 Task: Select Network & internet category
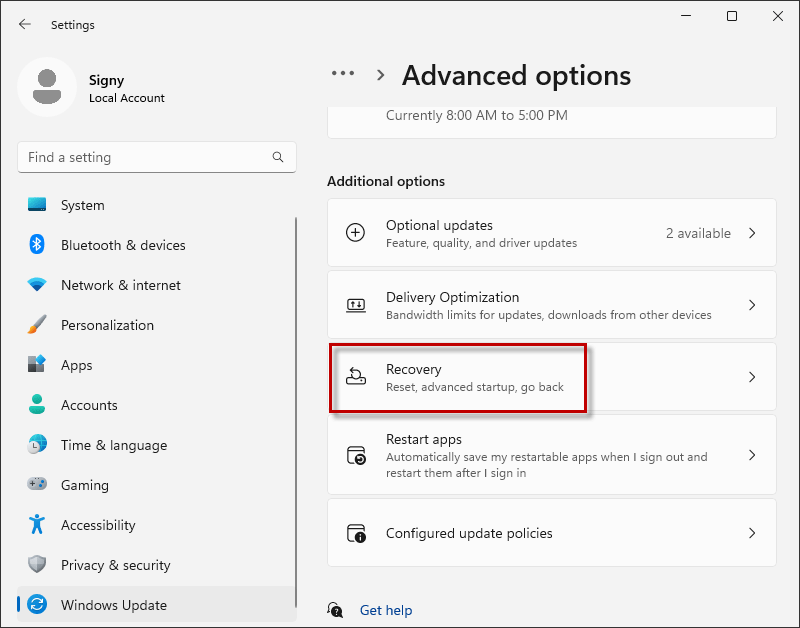pos(156,285)
